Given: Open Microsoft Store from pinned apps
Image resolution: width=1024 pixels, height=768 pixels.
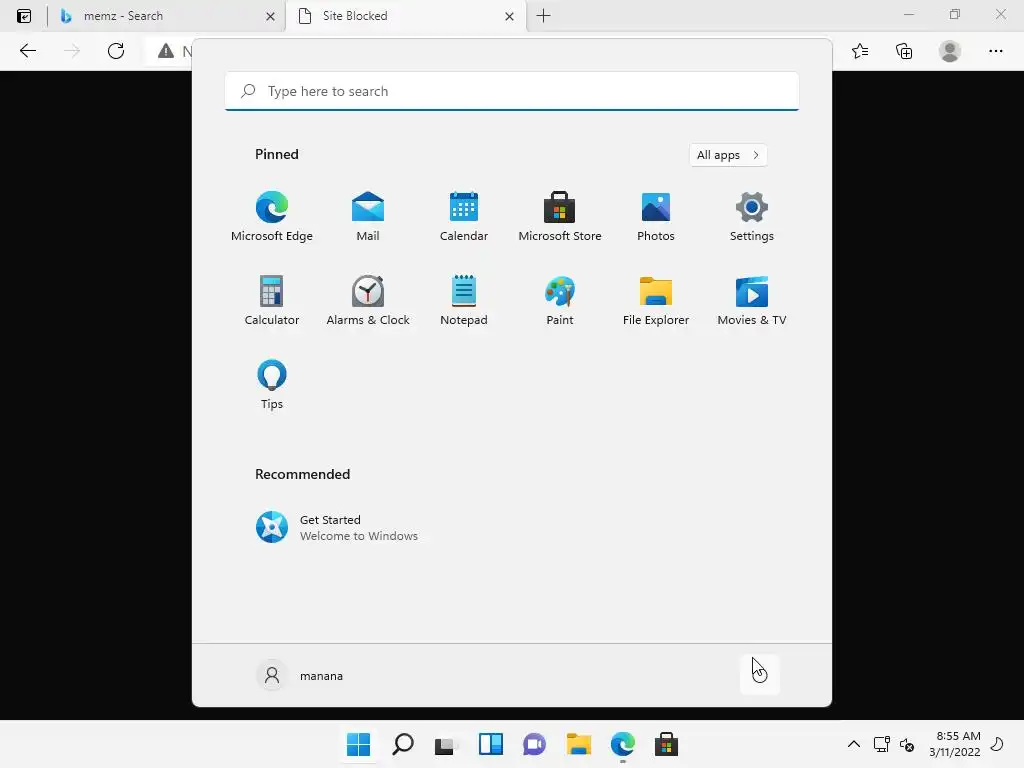Looking at the screenshot, I should [x=560, y=216].
